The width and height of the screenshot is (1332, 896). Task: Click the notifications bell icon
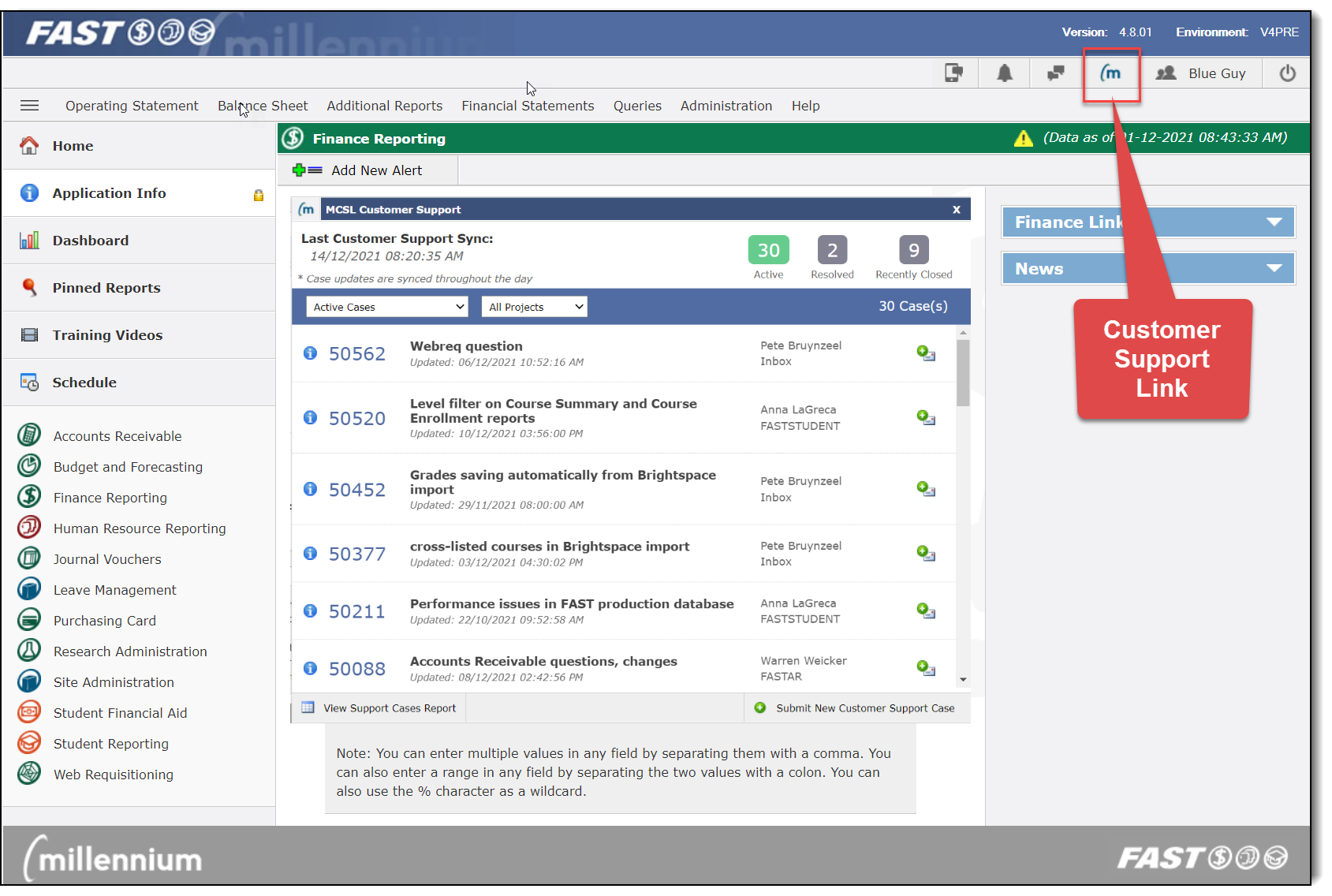click(x=1004, y=73)
